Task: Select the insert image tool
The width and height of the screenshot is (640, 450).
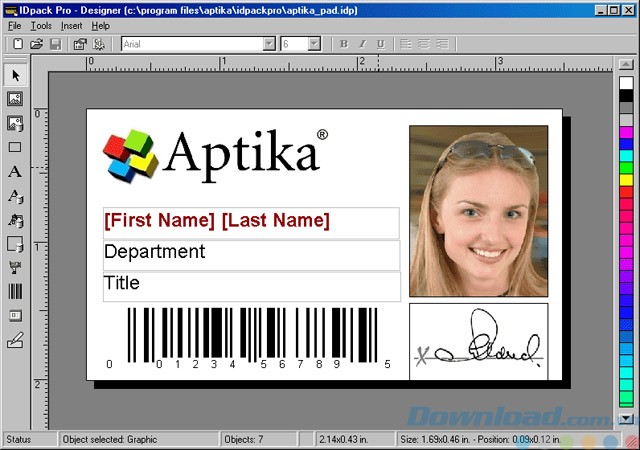Action: click(15, 99)
